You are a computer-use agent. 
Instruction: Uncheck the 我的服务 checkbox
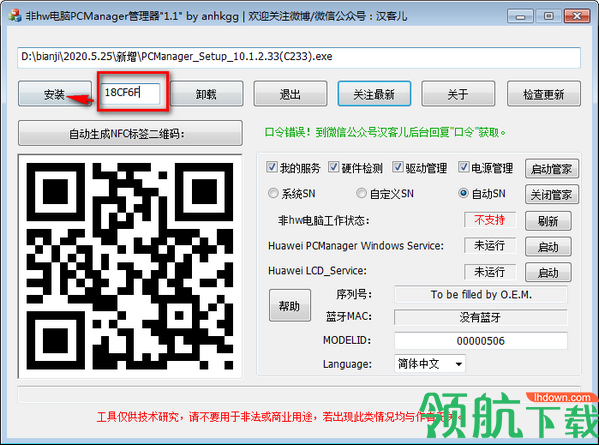(x=272, y=167)
